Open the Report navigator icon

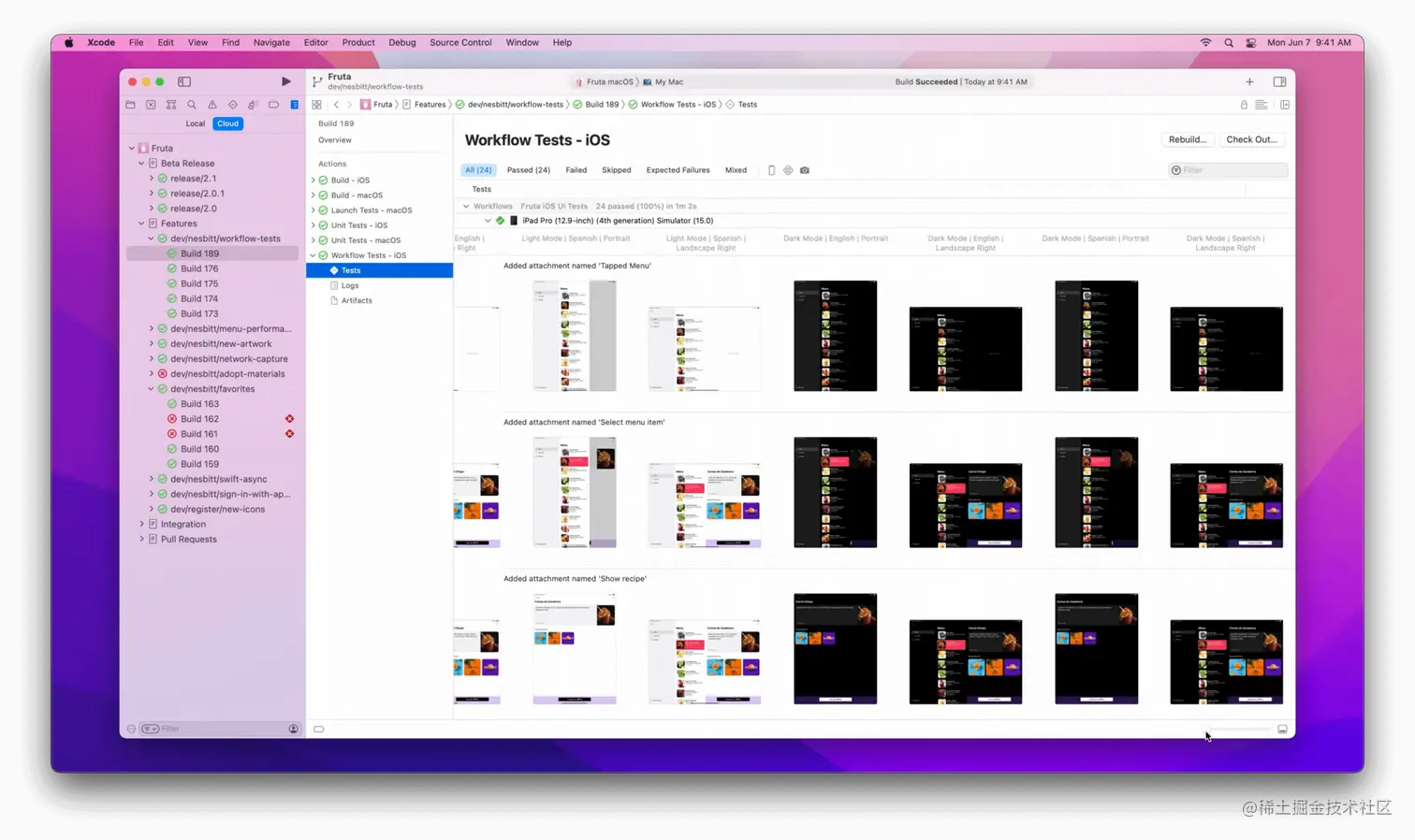(x=294, y=105)
